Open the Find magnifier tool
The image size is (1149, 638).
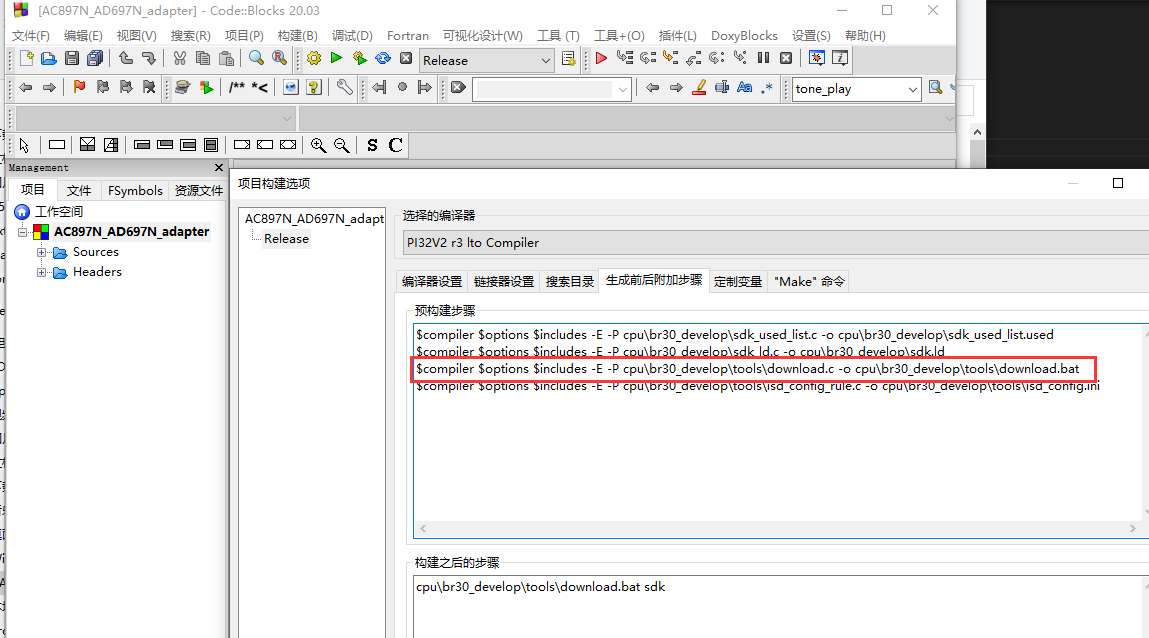tap(256, 59)
